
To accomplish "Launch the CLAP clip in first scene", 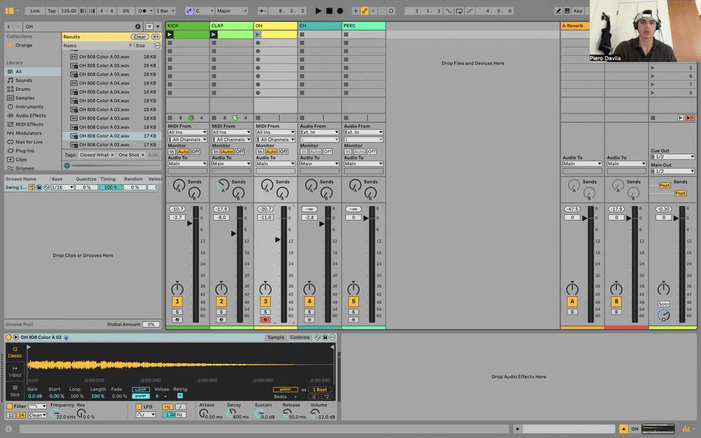I will (214, 34).
